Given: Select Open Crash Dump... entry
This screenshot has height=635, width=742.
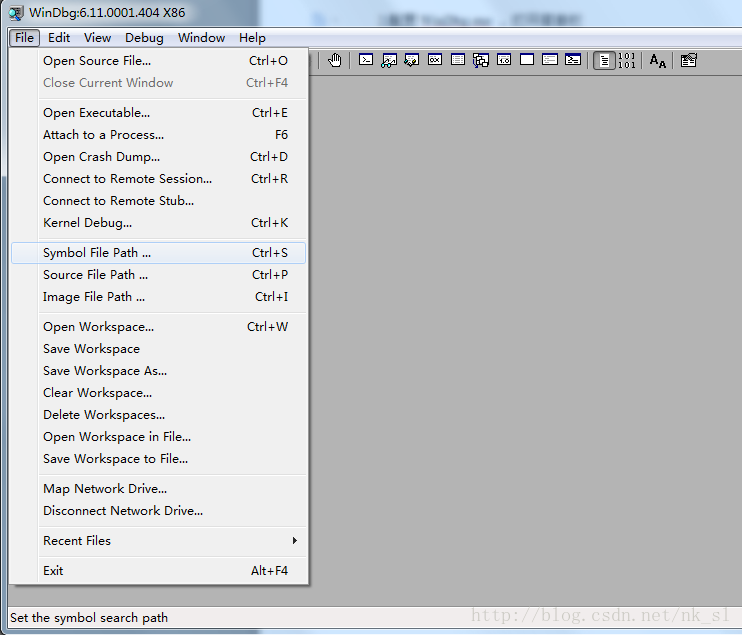Looking at the screenshot, I should point(159,157).
